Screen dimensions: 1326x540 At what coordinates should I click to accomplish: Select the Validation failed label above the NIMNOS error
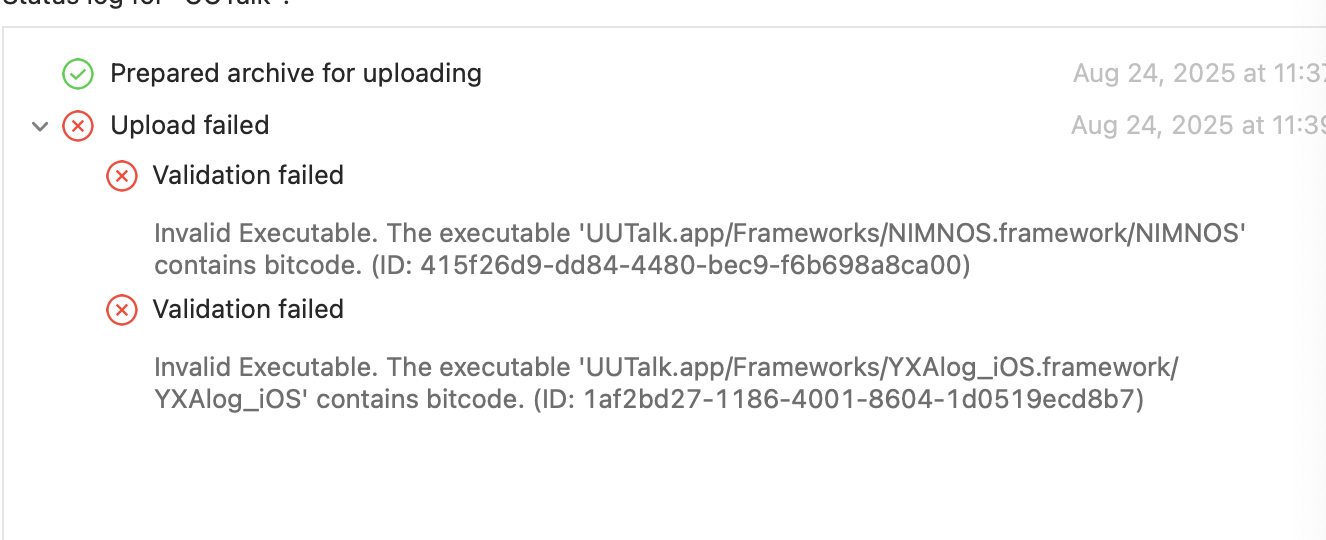[x=248, y=176]
